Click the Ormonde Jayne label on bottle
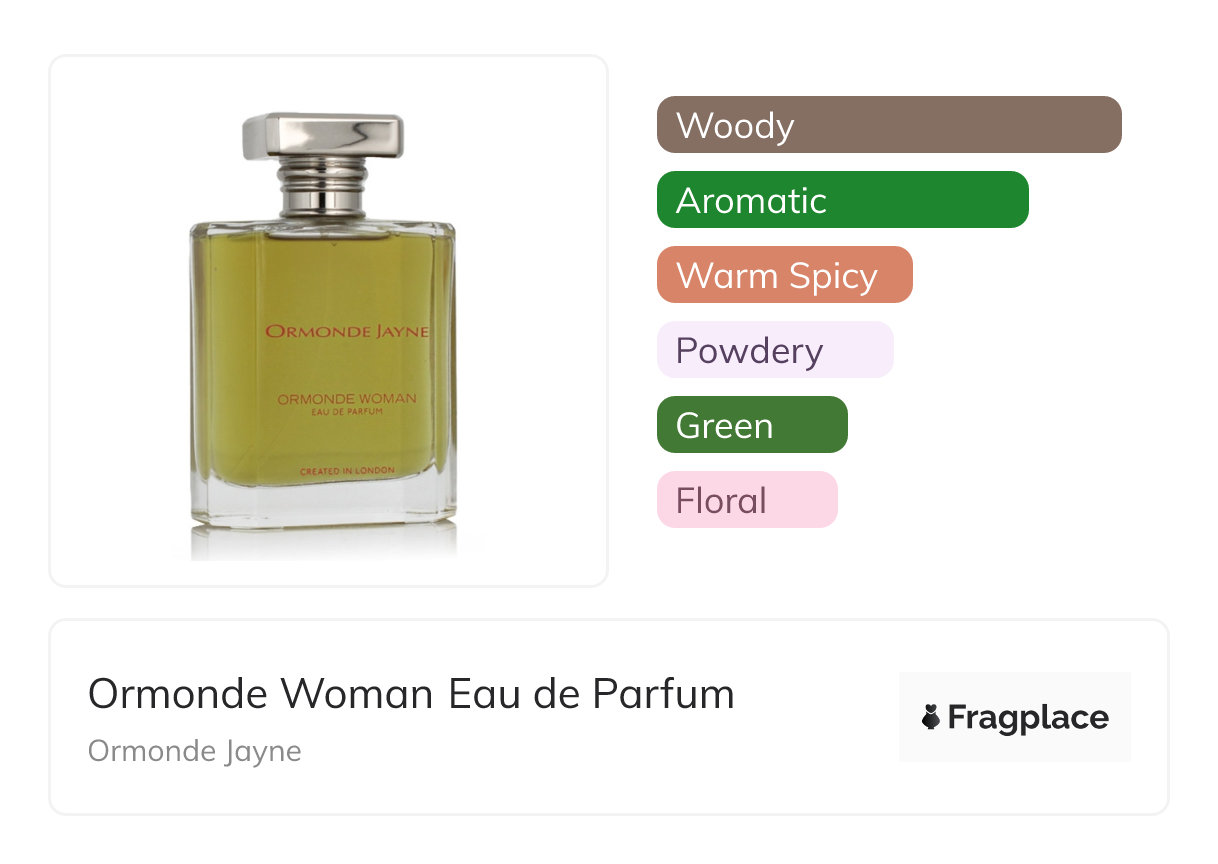The height and width of the screenshot is (864, 1218). (x=347, y=331)
